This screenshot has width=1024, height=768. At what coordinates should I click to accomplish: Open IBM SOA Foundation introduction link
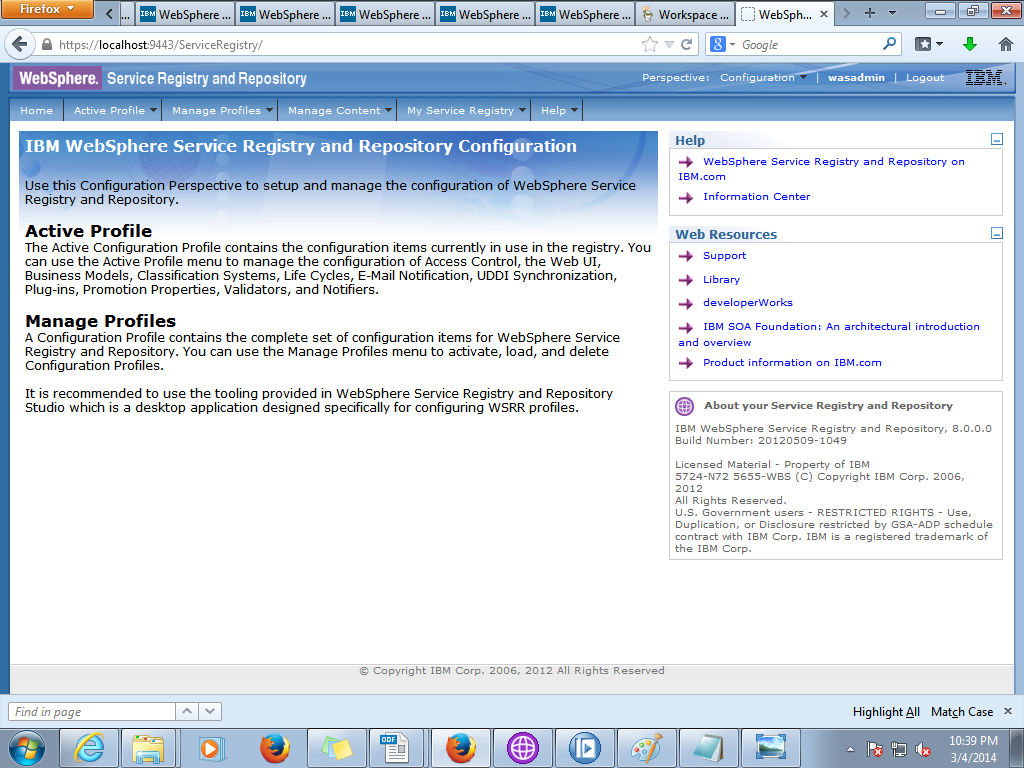click(x=829, y=334)
